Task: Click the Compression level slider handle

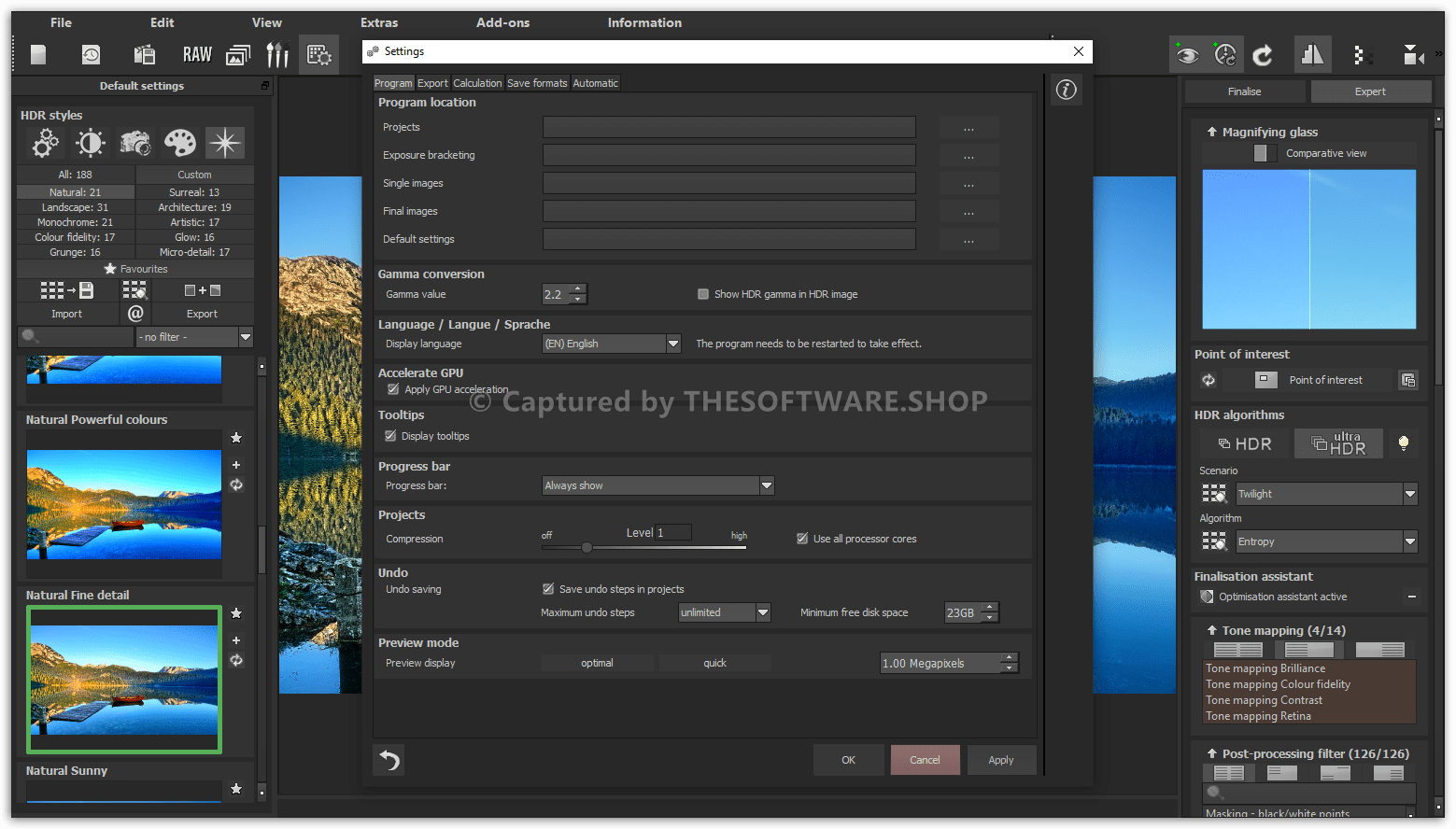Action: tap(587, 547)
